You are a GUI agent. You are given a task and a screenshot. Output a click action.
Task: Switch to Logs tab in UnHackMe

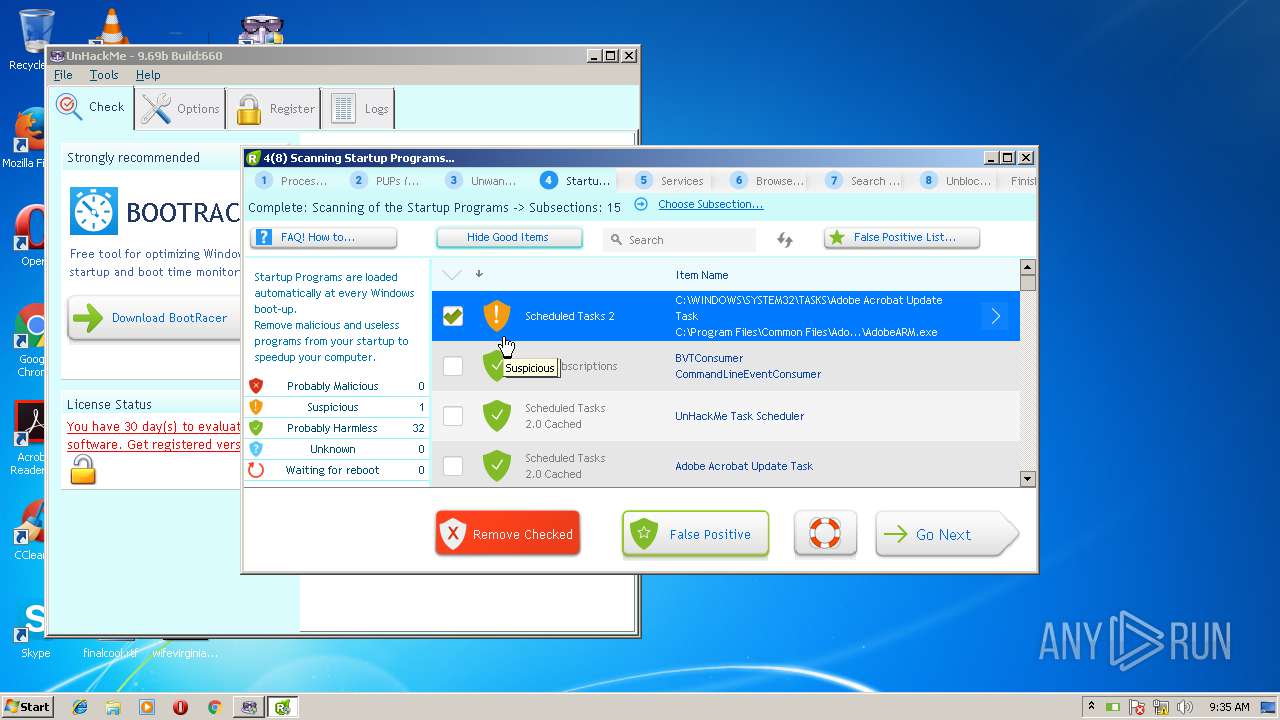click(359, 108)
